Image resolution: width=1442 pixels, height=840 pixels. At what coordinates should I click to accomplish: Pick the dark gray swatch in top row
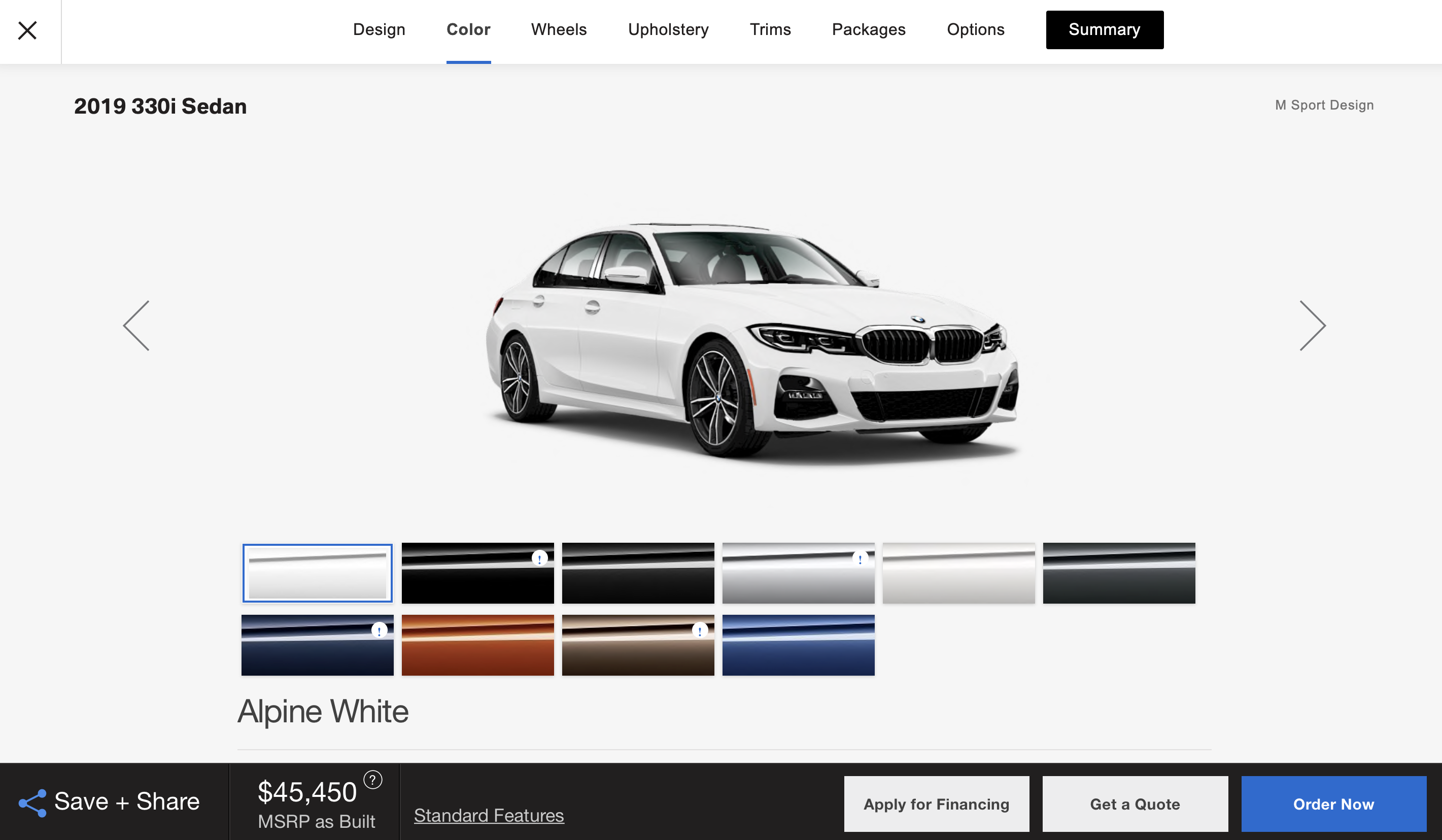[x=1119, y=573]
